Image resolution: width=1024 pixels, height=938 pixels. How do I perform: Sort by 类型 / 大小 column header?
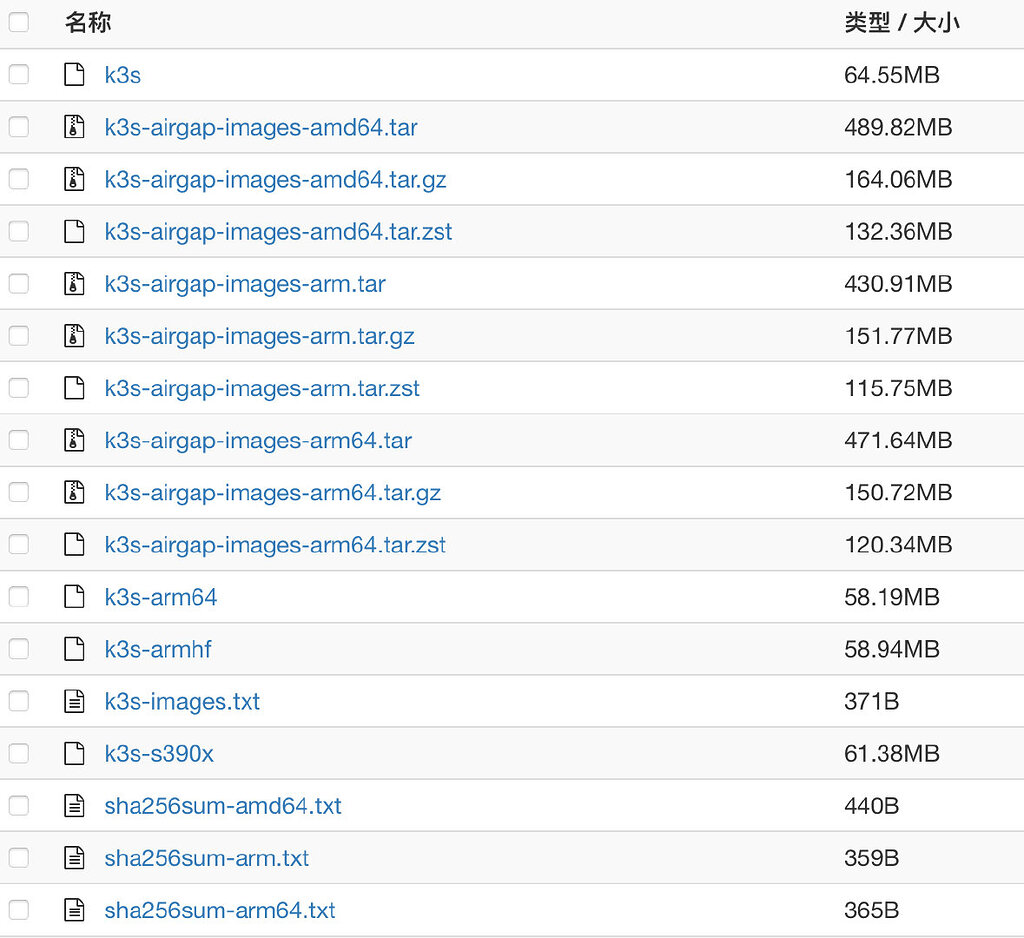point(901,22)
